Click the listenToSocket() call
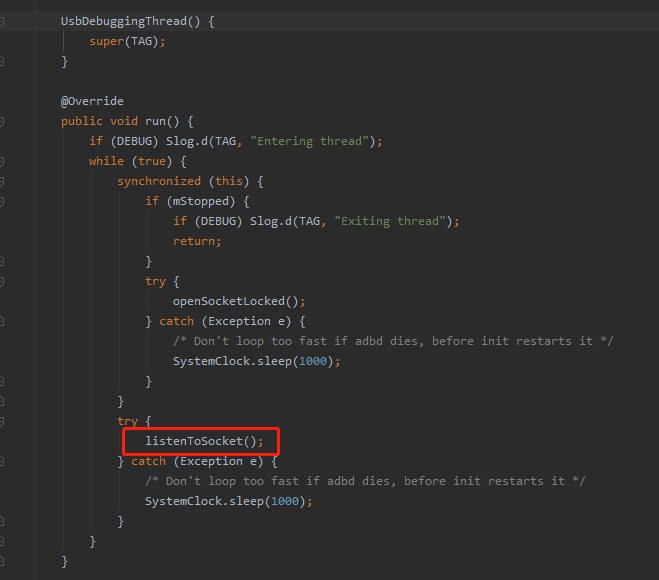The image size is (659, 580). [200, 441]
